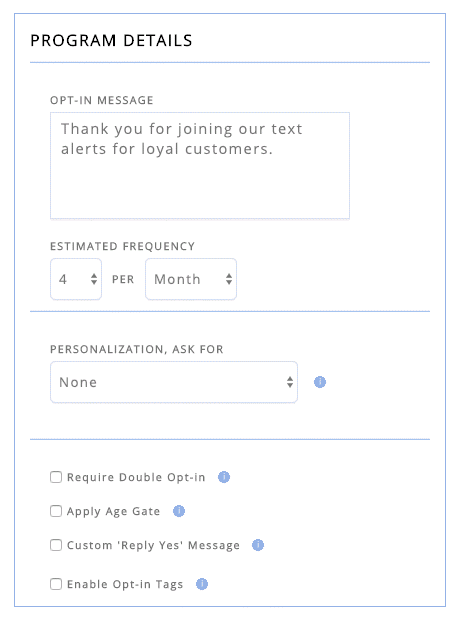Click the PERSONALIZATION, ASK FOR label
This screenshot has width=460, height=621.
click(x=137, y=349)
